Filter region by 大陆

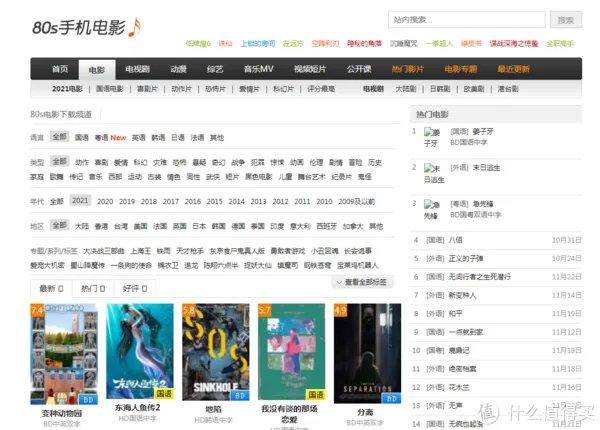(x=82, y=226)
